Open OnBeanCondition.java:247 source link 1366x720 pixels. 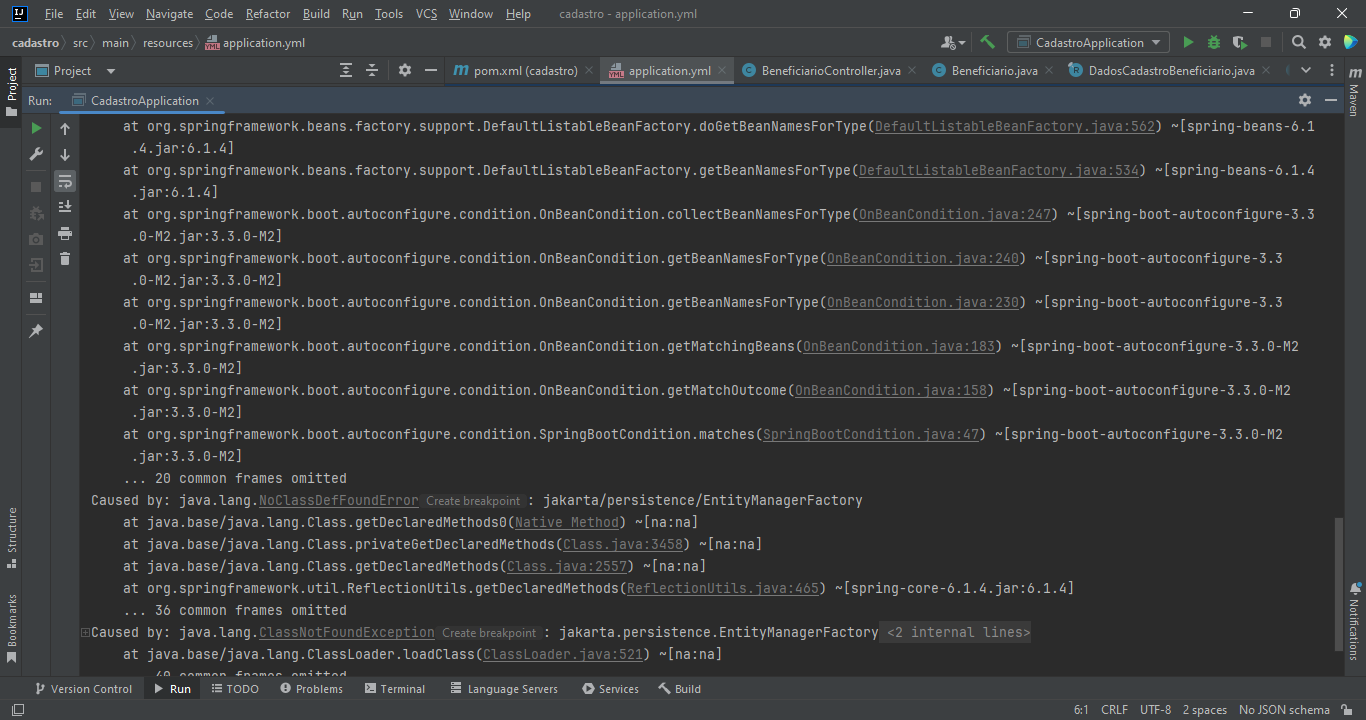[x=955, y=214]
